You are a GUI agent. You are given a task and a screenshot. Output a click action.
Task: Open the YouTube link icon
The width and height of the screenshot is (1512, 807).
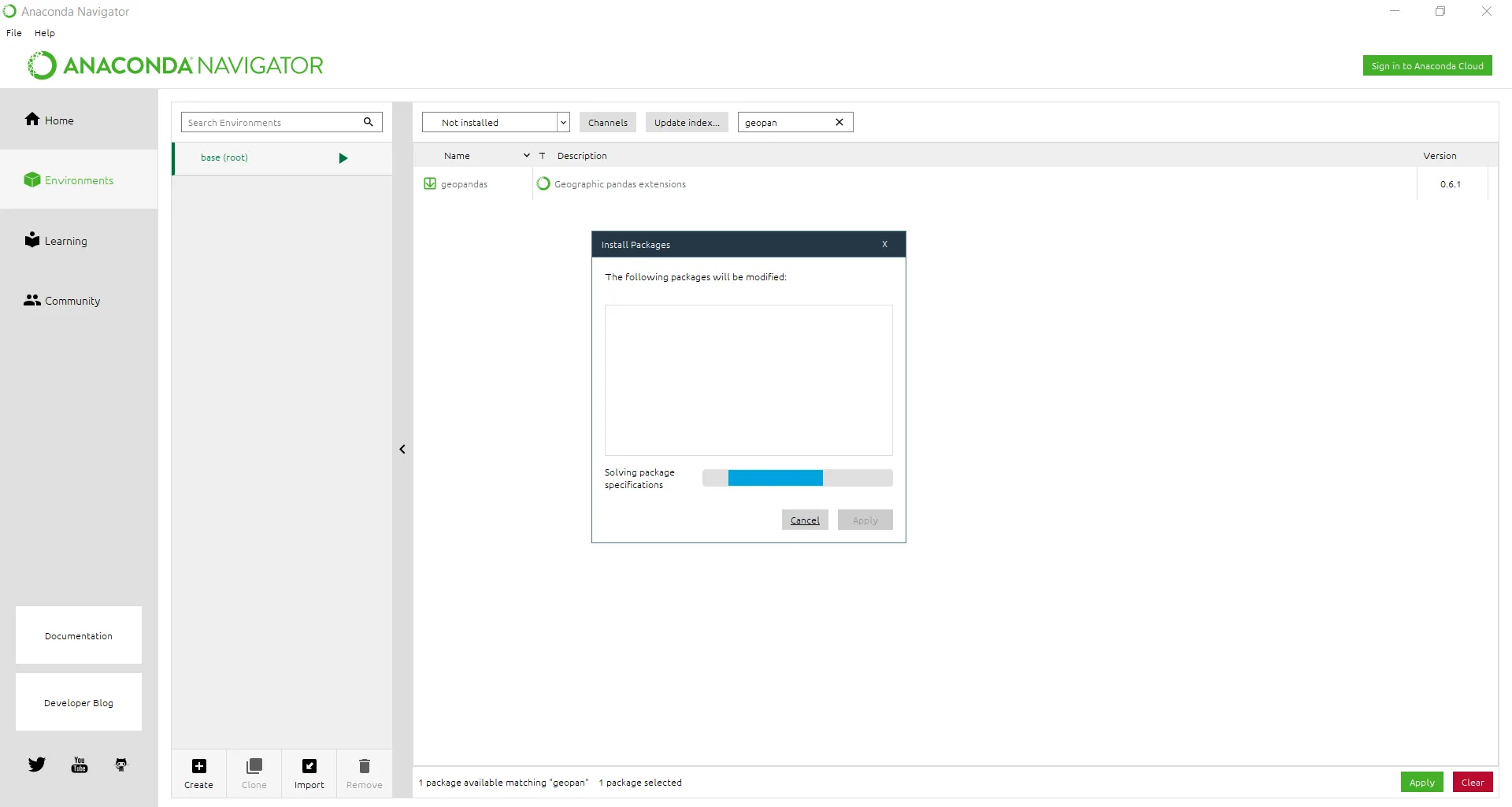[x=80, y=764]
